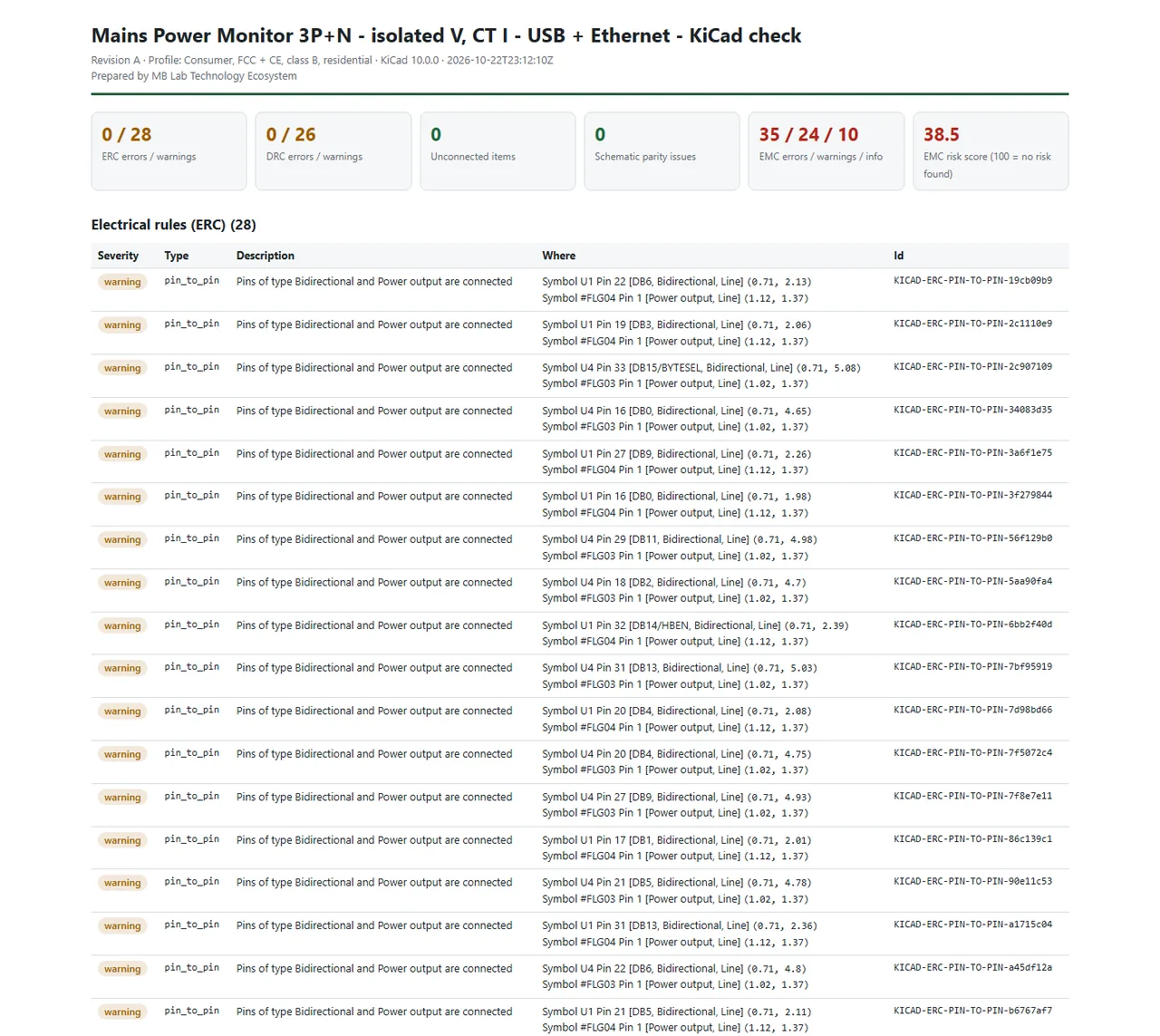
Task: Click the EMC errors / warnings / info card
Action: (826, 151)
